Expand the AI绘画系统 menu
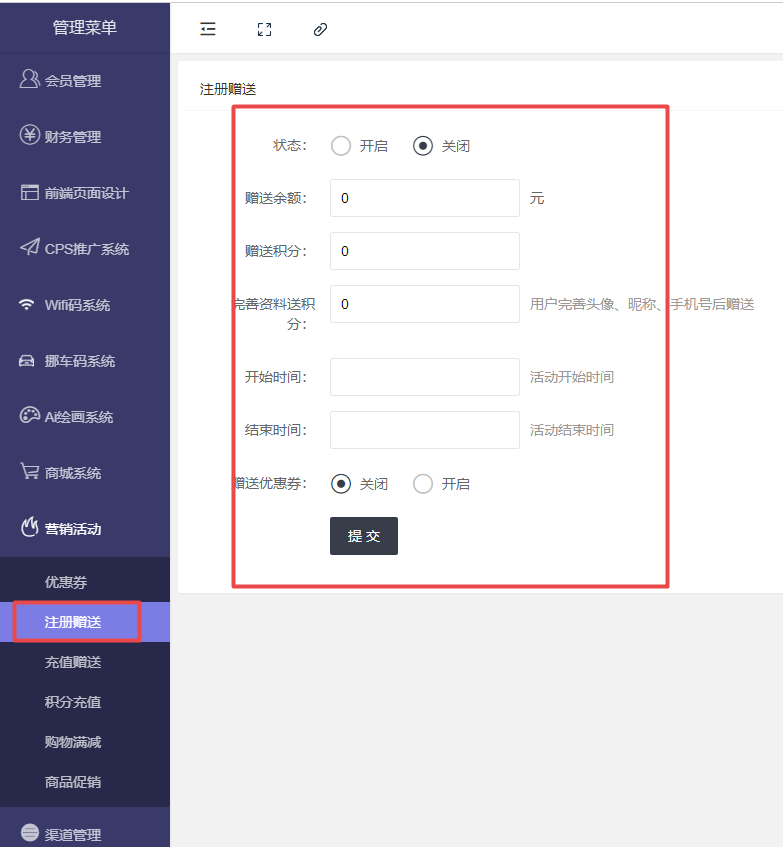The width and height of the screenshot is (783, 847). tap(85, 417)
